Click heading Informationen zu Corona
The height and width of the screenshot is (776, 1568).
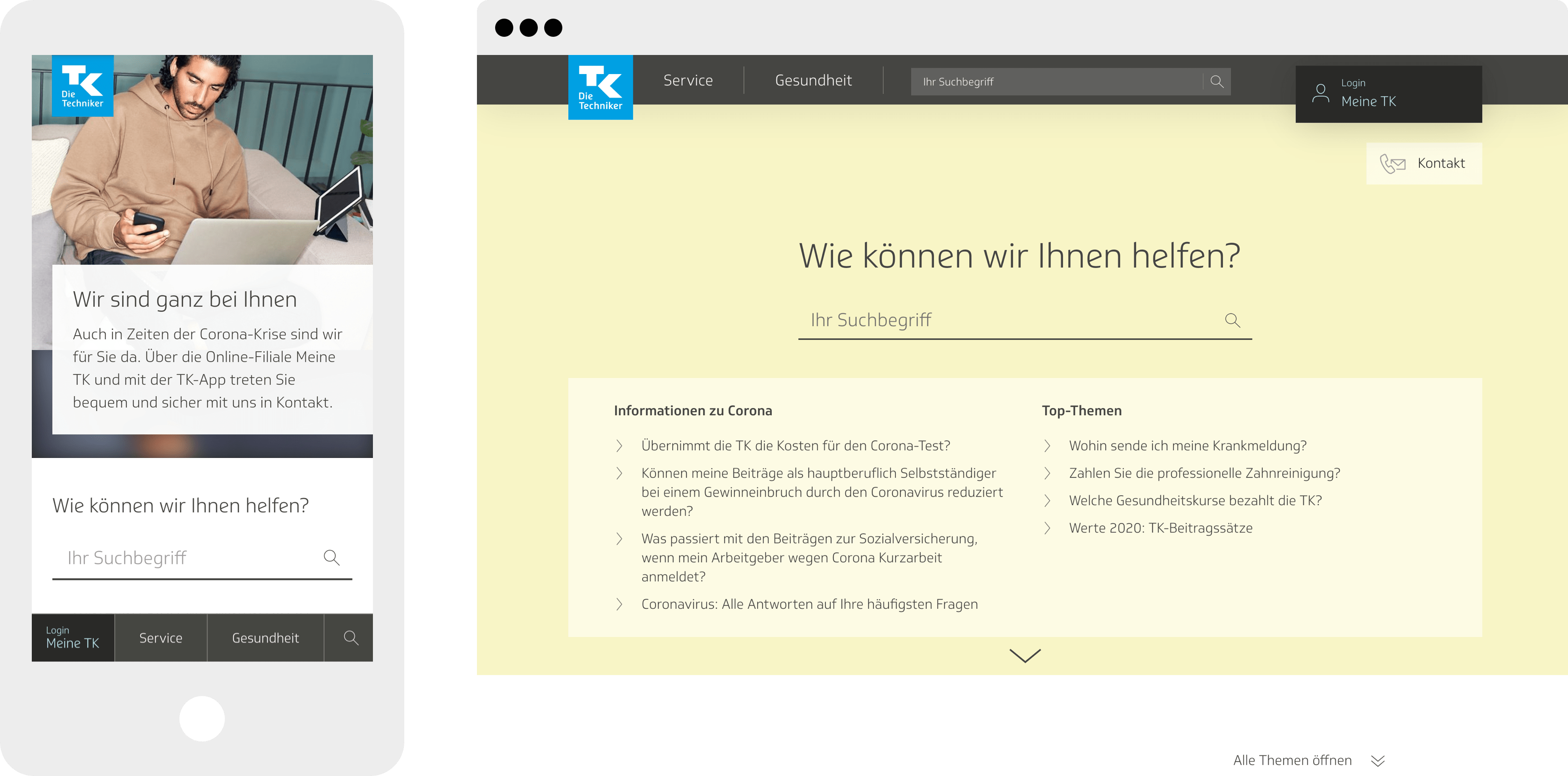click(693, 411)
